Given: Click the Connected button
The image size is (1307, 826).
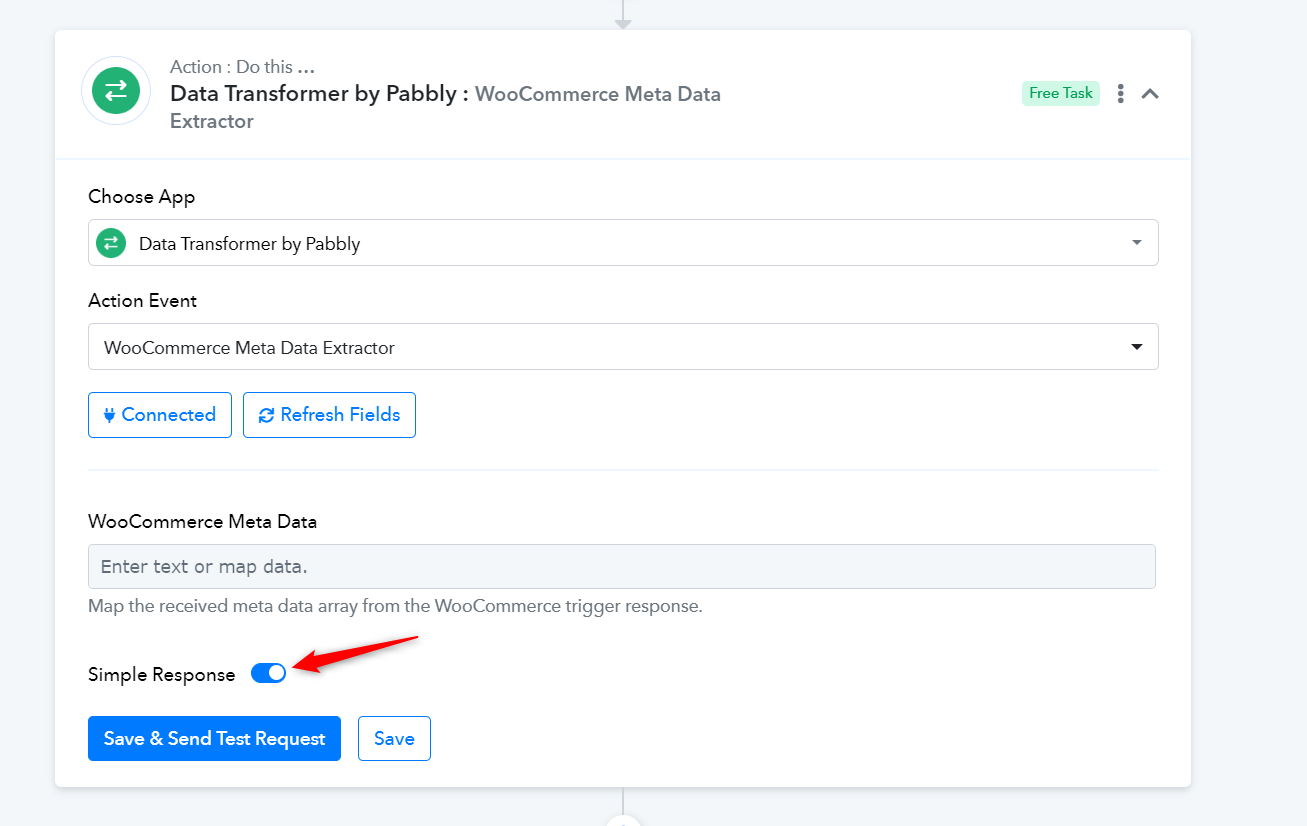Looking at the screenshot, I should pyautogui.click(x=160, y=415).
